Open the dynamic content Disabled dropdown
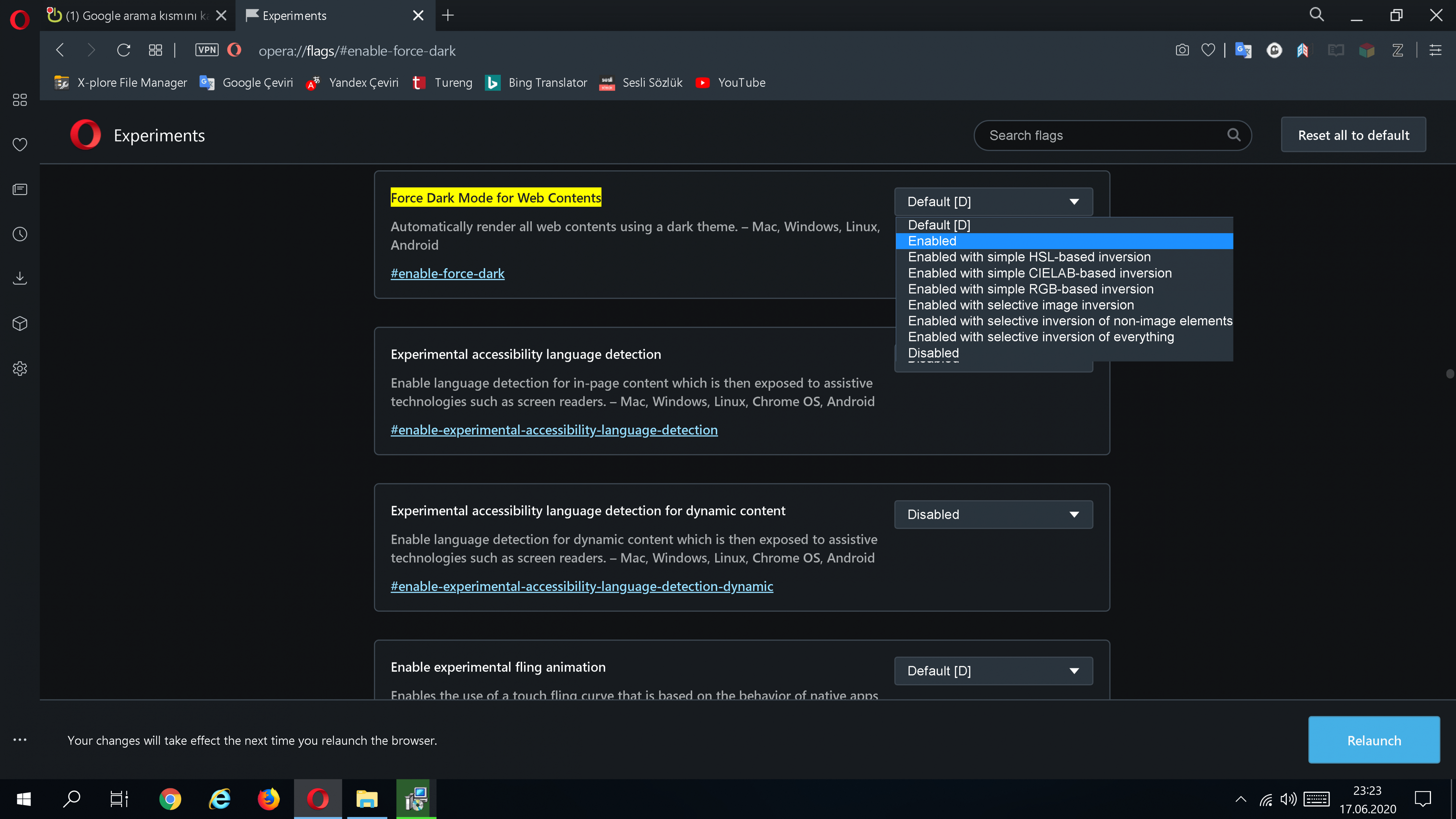This screenshot has height=819, width=1456. pos(993,514)
